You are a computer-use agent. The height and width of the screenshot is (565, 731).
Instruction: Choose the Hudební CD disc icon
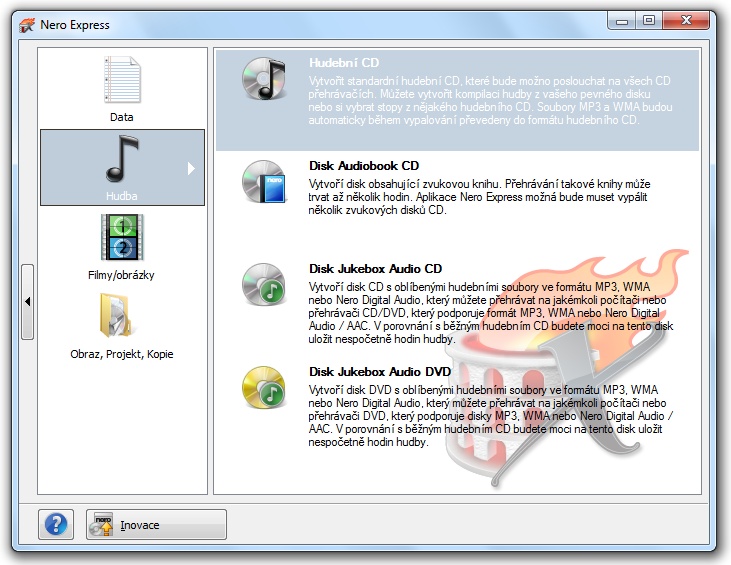pos(264,78)
